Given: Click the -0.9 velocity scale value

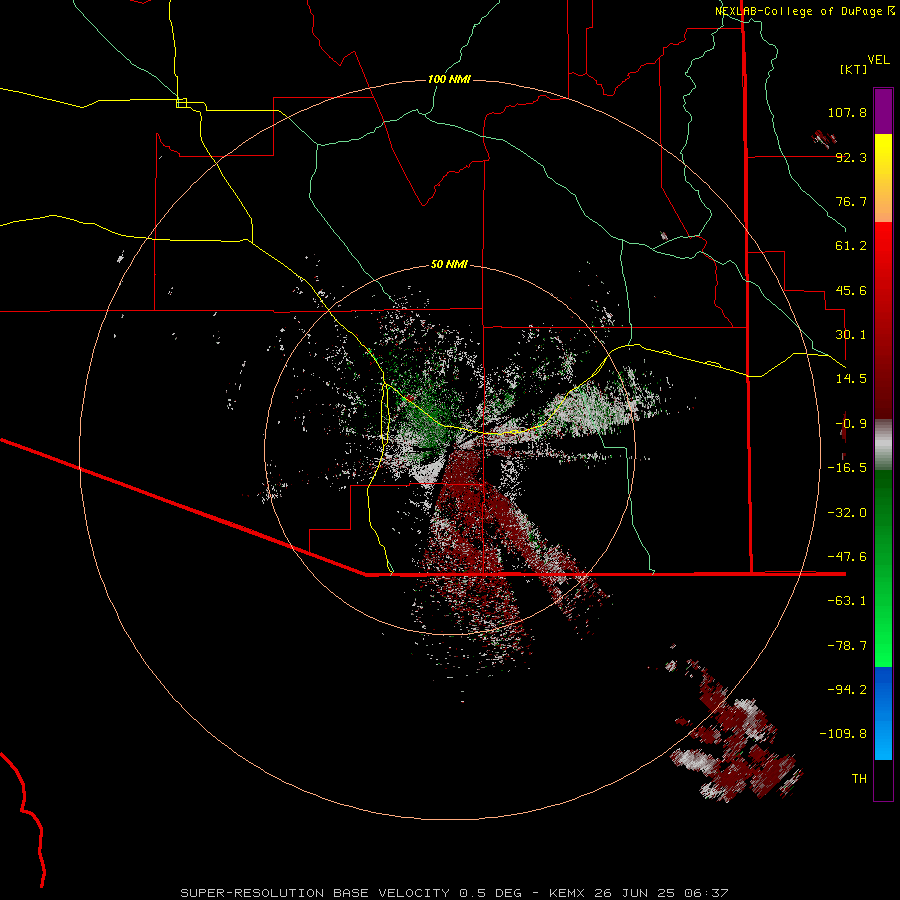Looking at the screenshot, I should (851, 424).
